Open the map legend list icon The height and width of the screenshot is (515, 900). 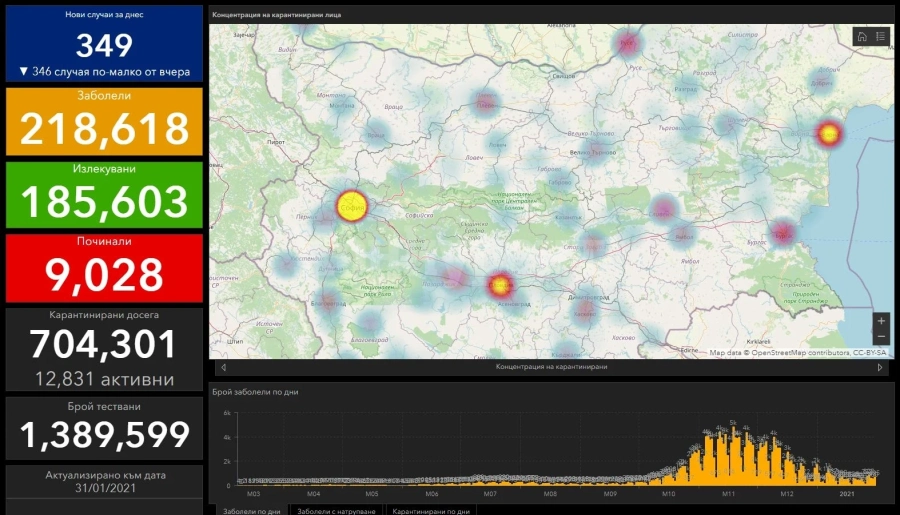click(880, 37)
